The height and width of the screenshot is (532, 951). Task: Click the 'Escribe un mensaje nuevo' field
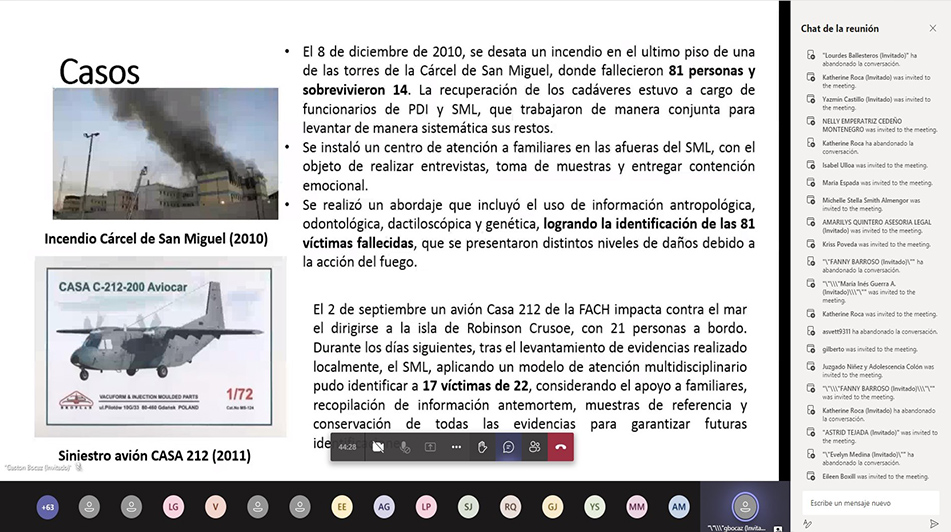pyautogui.click(x=870, y=503)
